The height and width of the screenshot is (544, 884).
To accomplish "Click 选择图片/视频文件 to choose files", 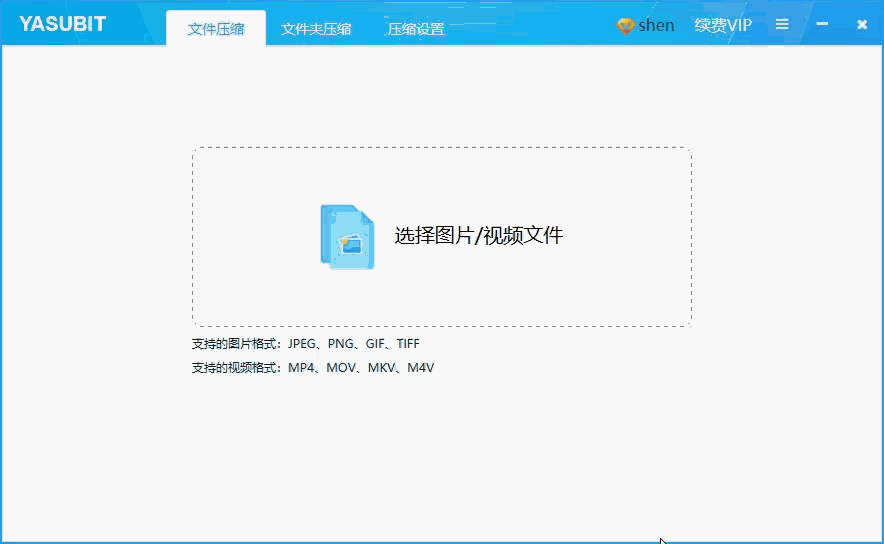I will tap(479, 236).
